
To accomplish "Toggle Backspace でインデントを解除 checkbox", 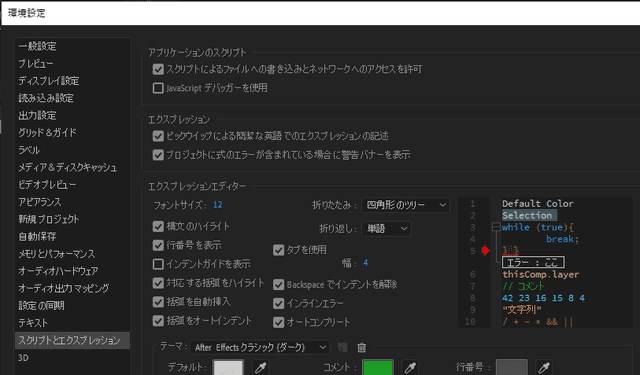I will pos(278,284).
